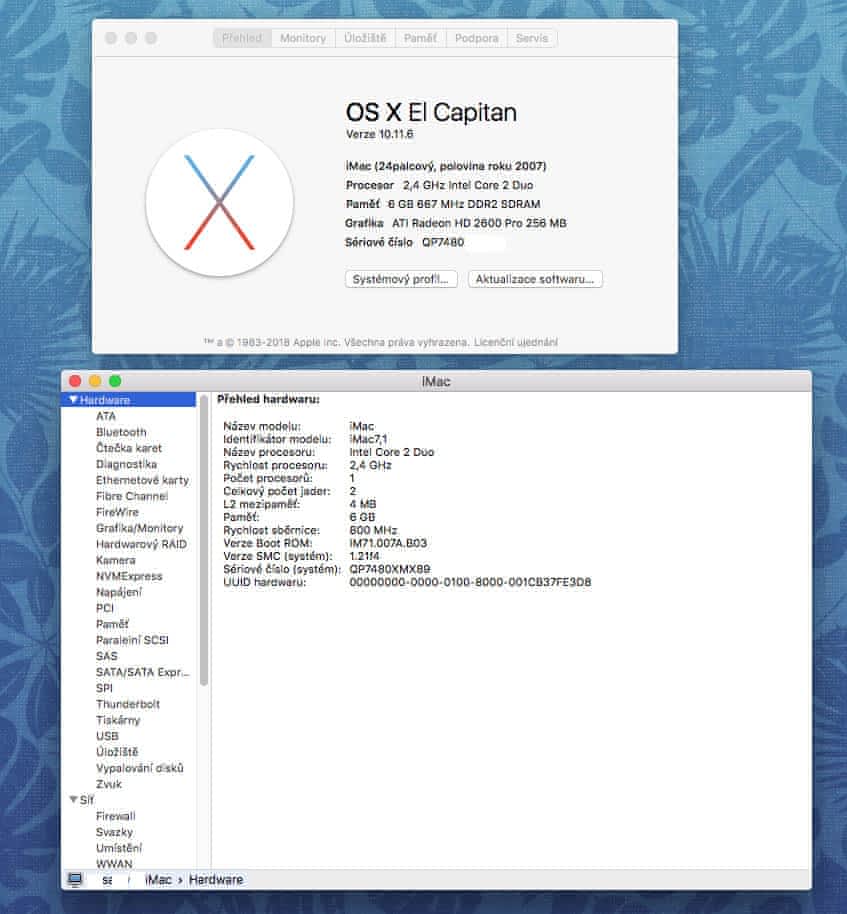
Task: Zoom the iMac window with the green button
Action: (x=115, y=381)
